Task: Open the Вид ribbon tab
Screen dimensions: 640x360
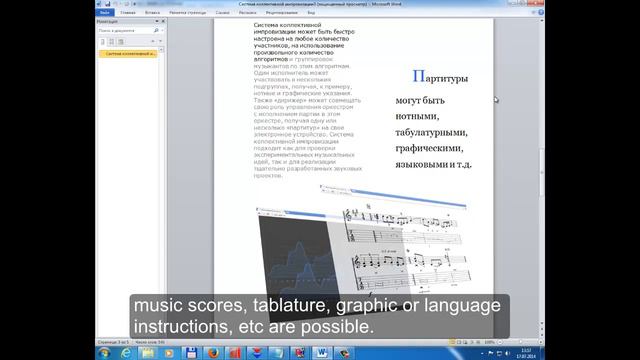Action: click(311, 13)
